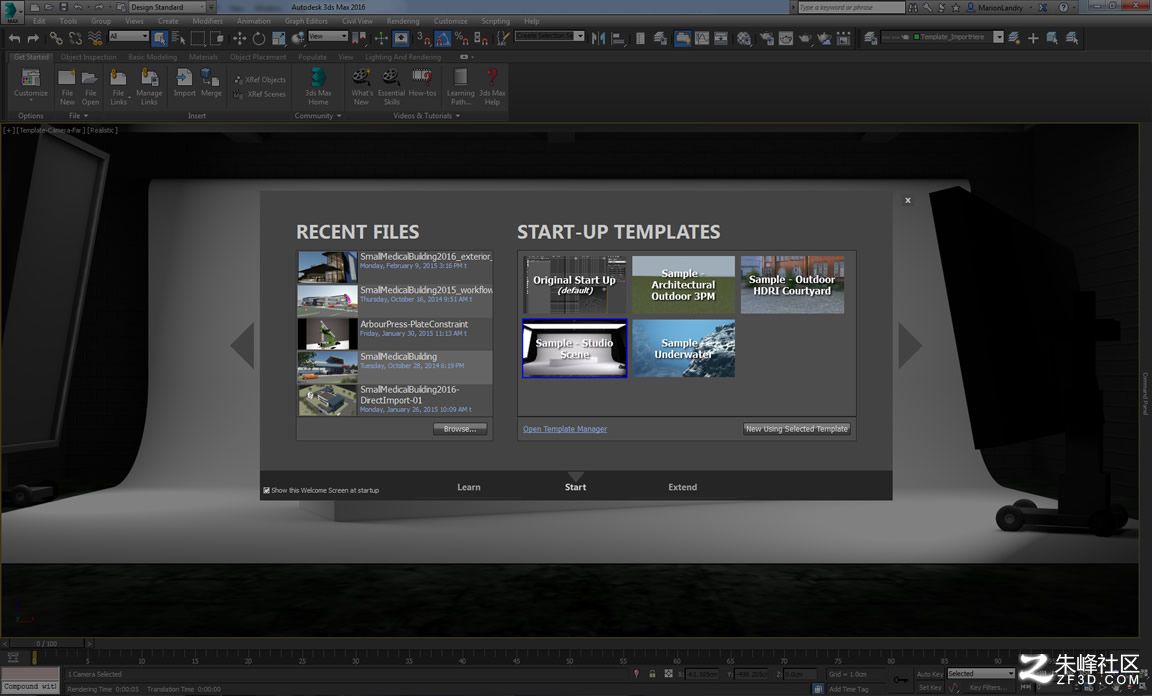The width and height of the screenshot is (1152, 696).
Task: Toggle Angle Snap in main toolbar
Action: [x=442, y=38]
